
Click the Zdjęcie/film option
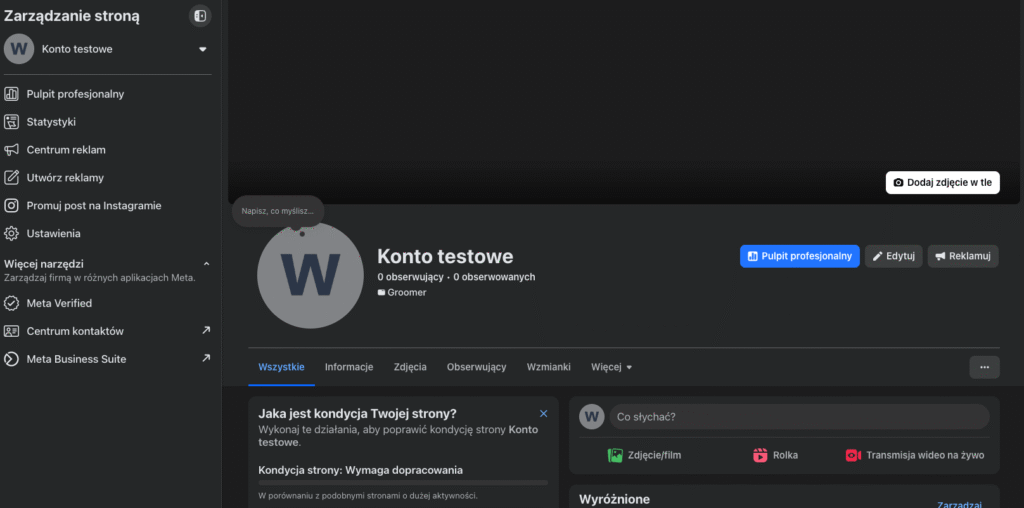point(645,455)
